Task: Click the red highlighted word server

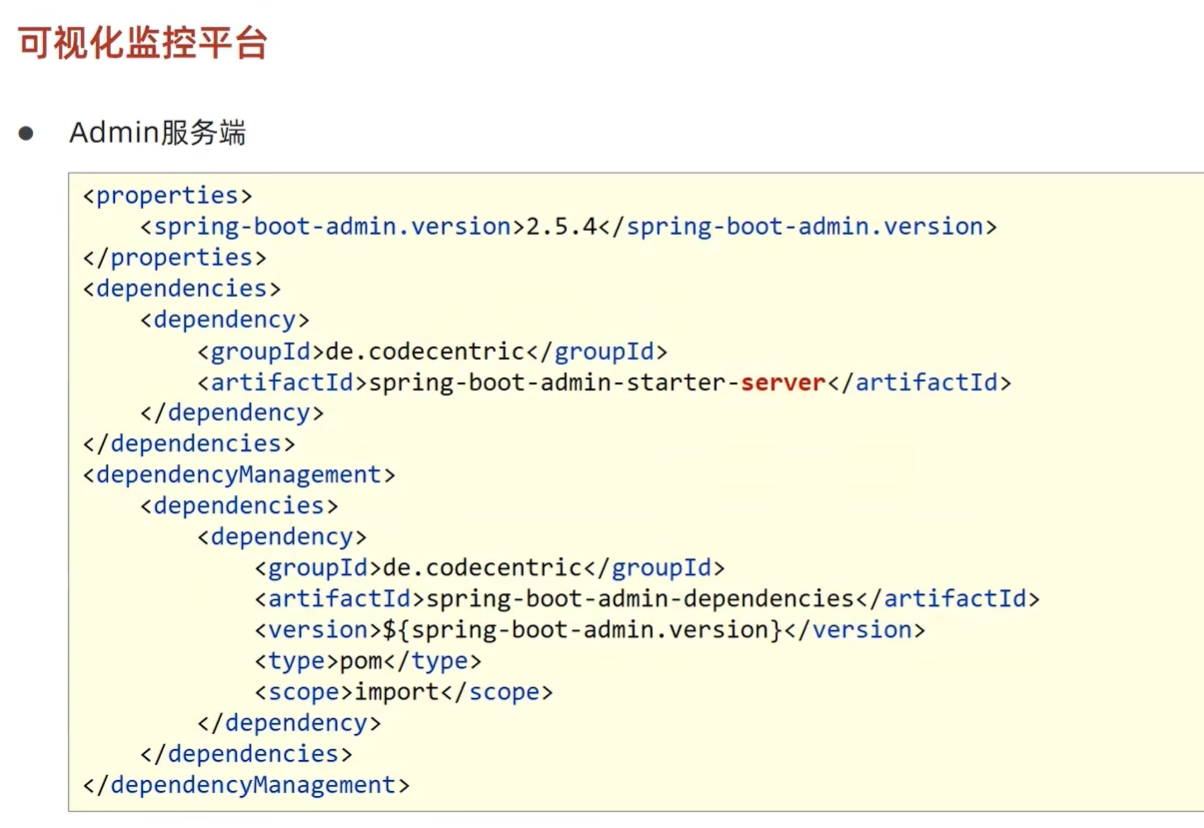Action: [x=782, y=382]
